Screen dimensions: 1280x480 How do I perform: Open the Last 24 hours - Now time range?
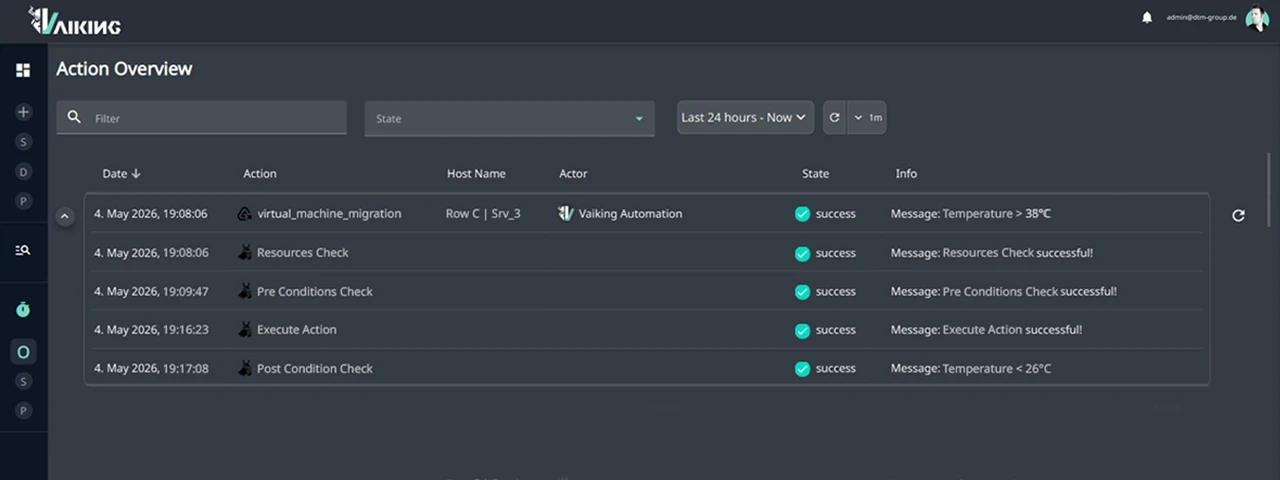(745, 118)
